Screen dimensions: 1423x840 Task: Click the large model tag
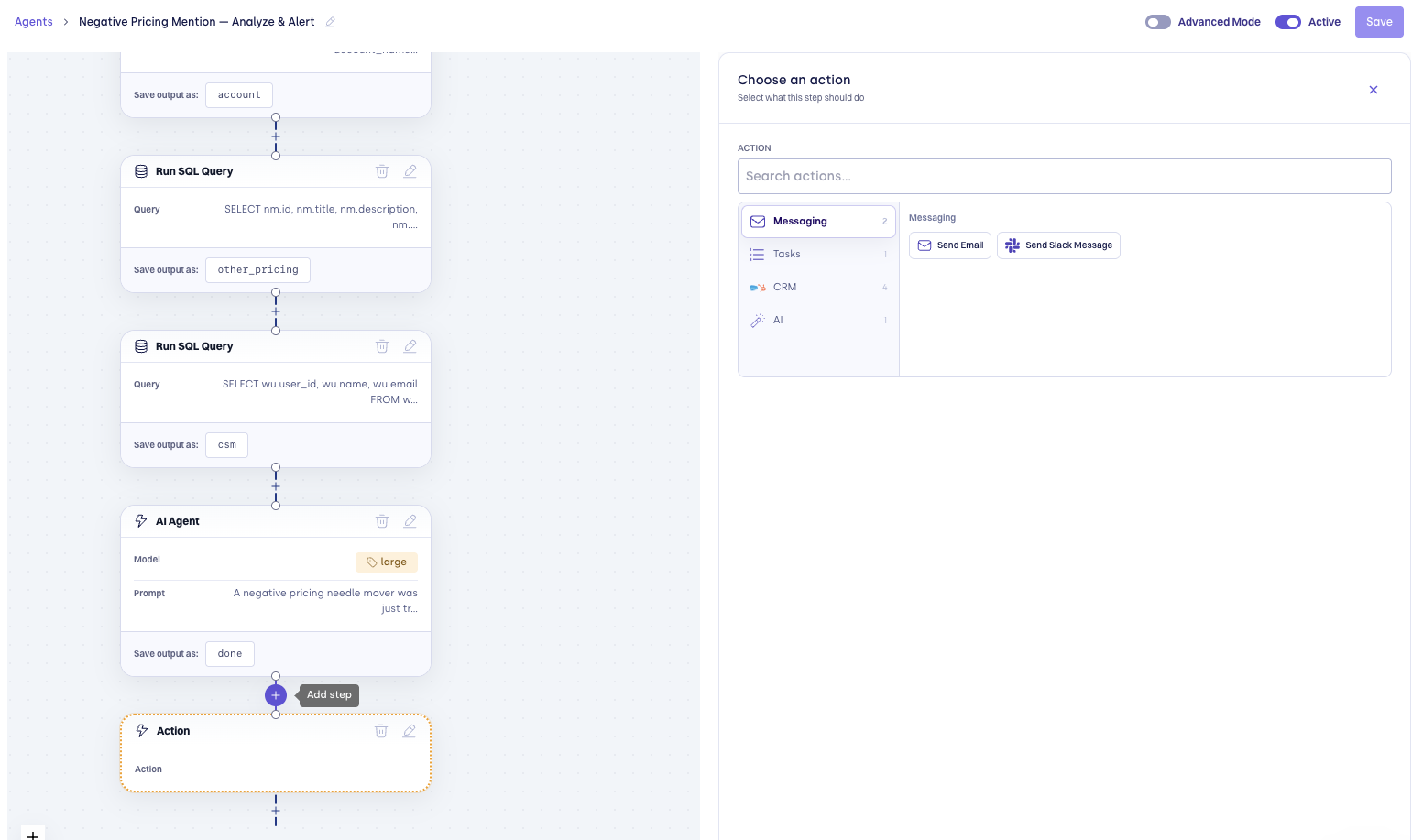(387, 562)
